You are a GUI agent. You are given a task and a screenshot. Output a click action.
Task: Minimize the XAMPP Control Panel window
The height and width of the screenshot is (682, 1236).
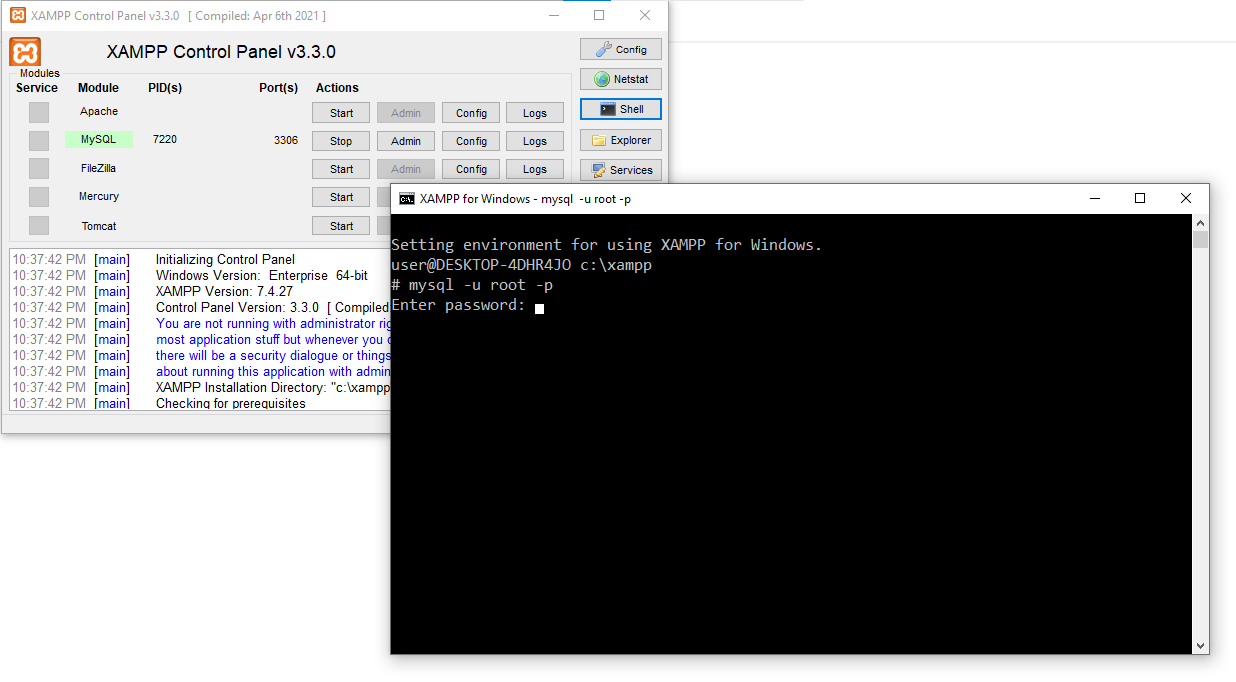pos(553,15)
